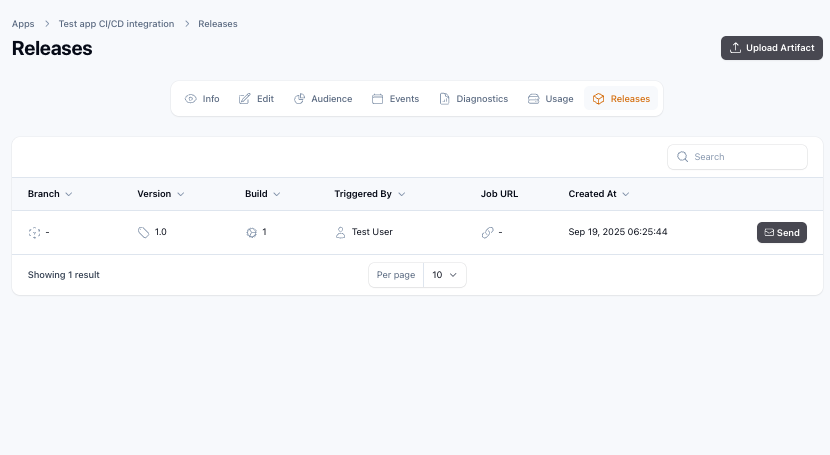Go to the Usage tab
The image size is (830, 455).
[551, 99]
